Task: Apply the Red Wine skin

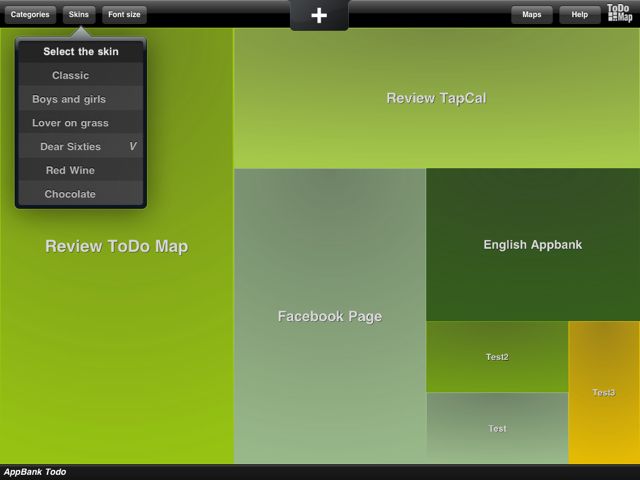Action: point(81,170)
